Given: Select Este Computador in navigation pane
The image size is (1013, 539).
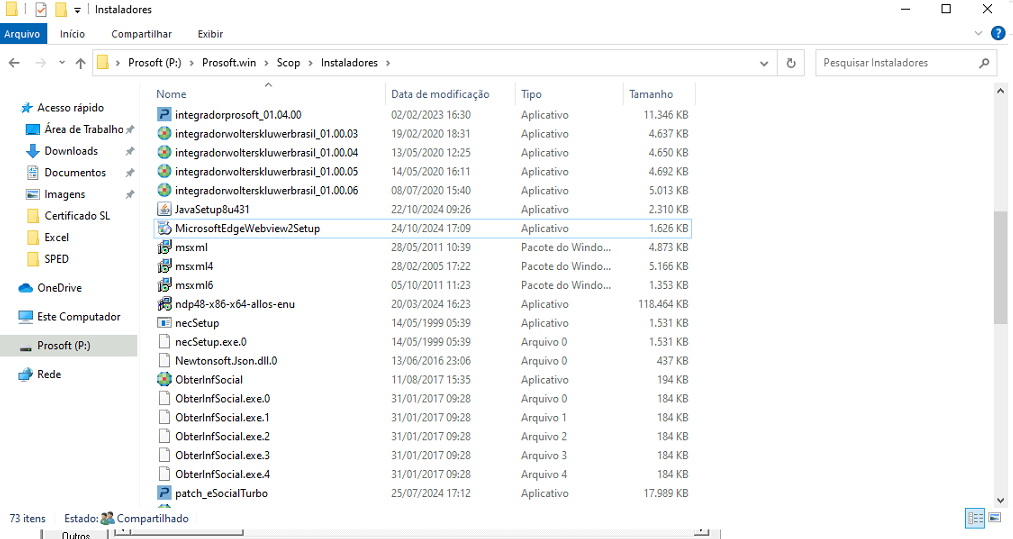Looking at the screenshot, I should pos(79,317).
